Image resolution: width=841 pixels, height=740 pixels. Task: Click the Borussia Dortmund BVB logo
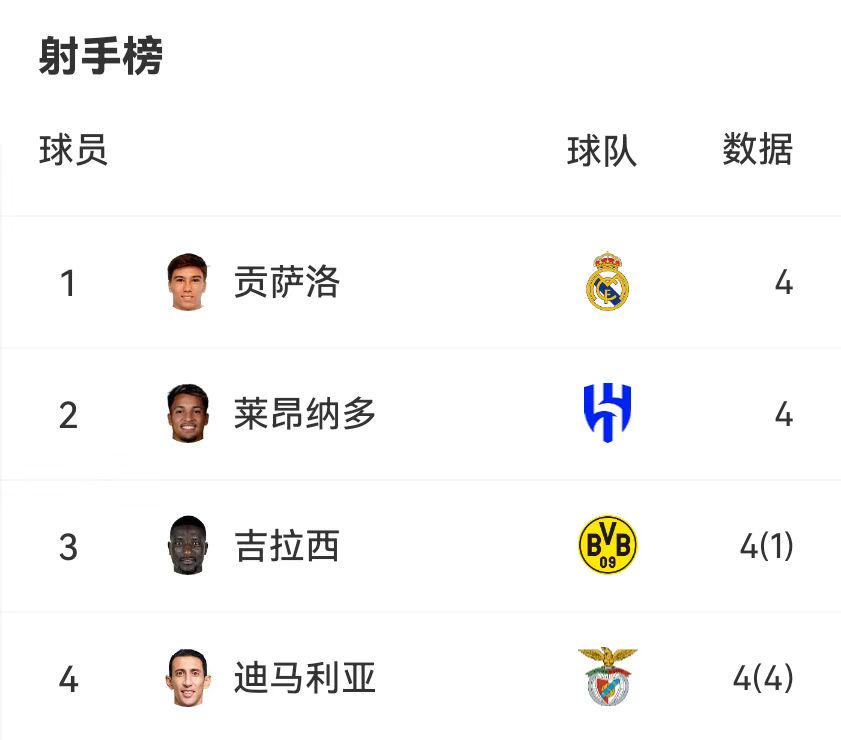coord(607,546)
